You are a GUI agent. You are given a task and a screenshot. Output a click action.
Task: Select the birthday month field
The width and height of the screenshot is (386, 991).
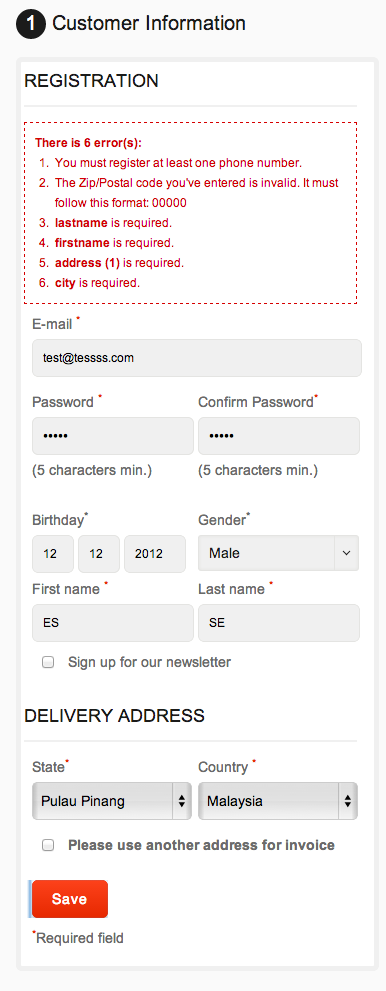(99, 554)
